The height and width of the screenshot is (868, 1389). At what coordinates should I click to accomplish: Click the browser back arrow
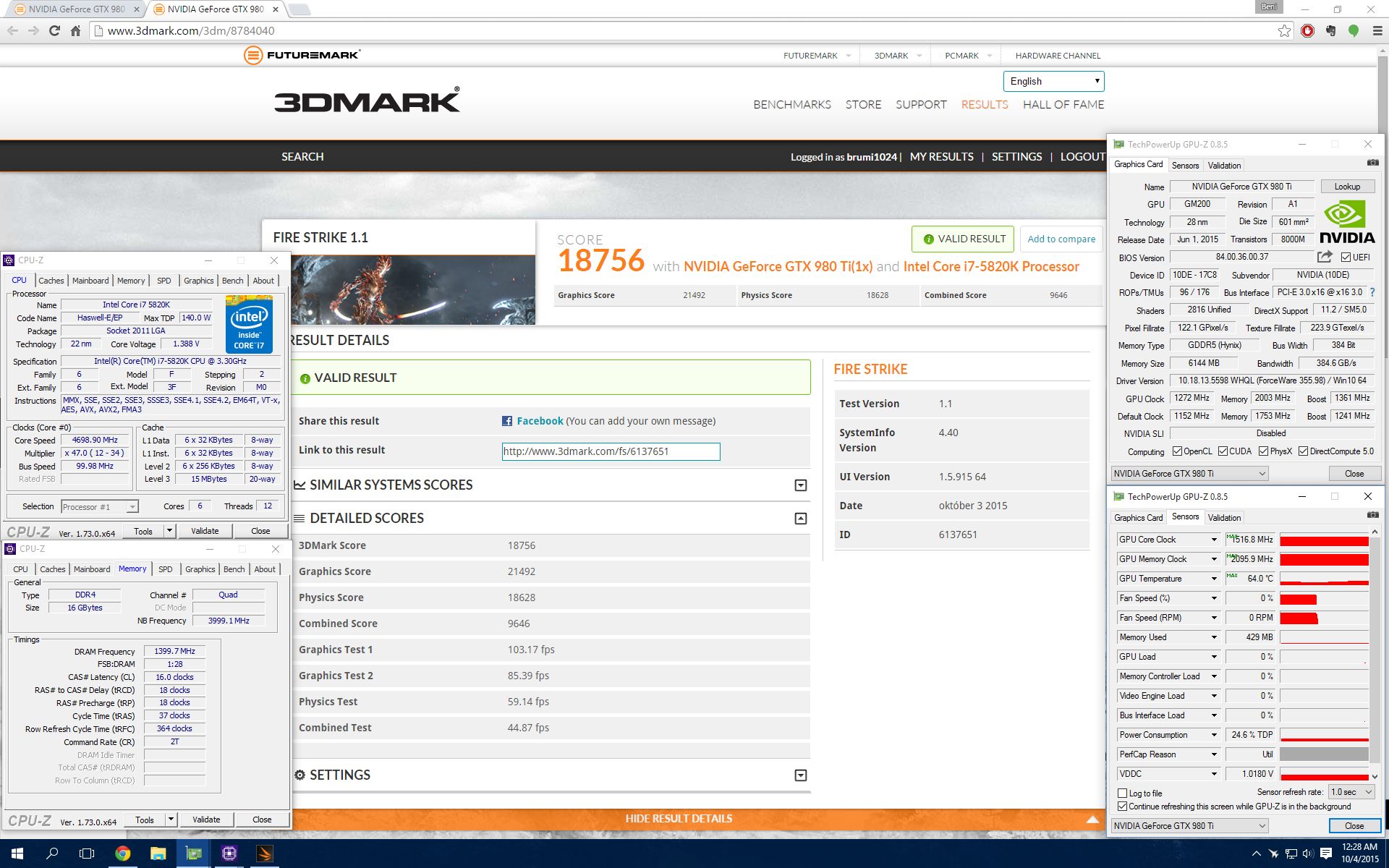coord(12,30)
